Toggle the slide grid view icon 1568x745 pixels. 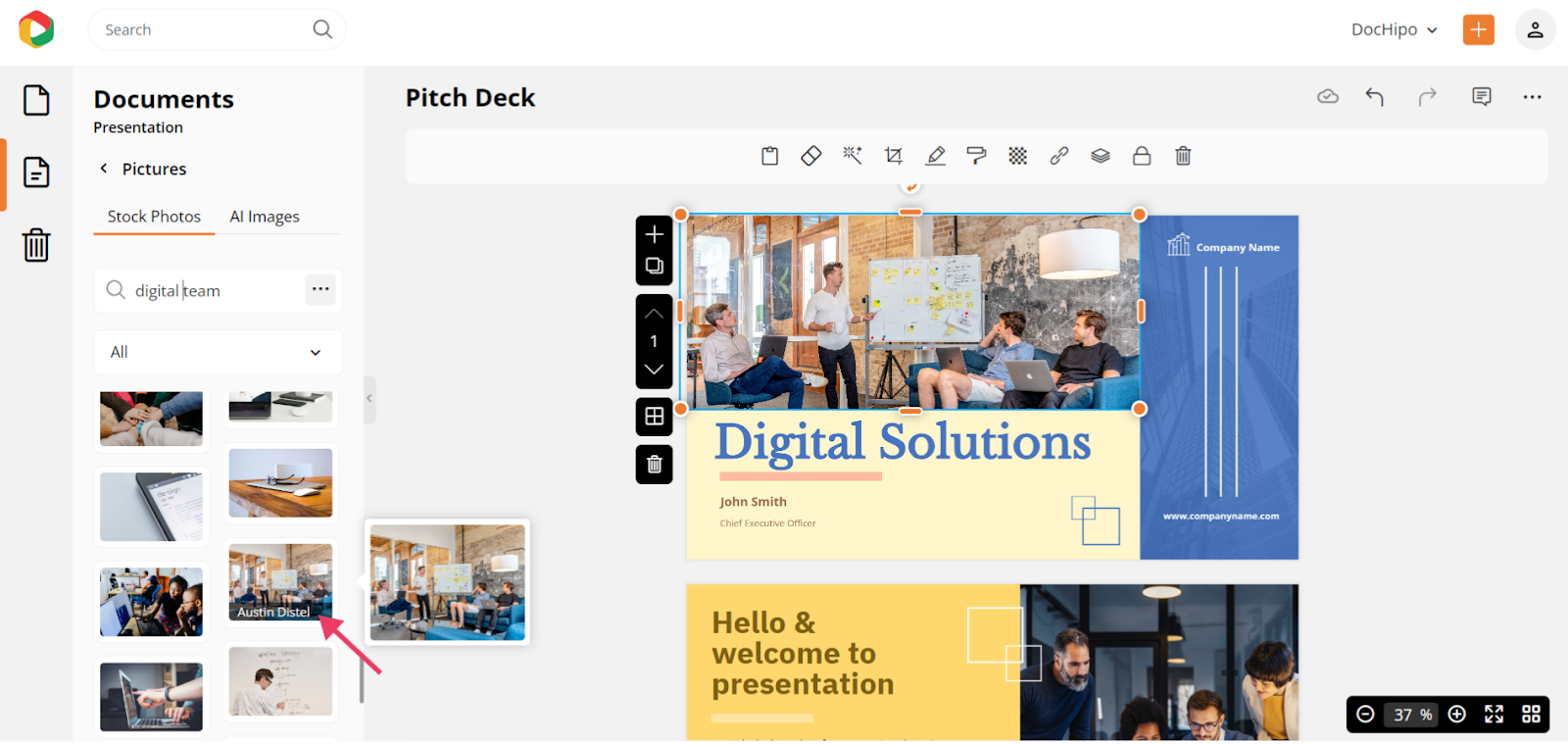[x=1531, y=715]
